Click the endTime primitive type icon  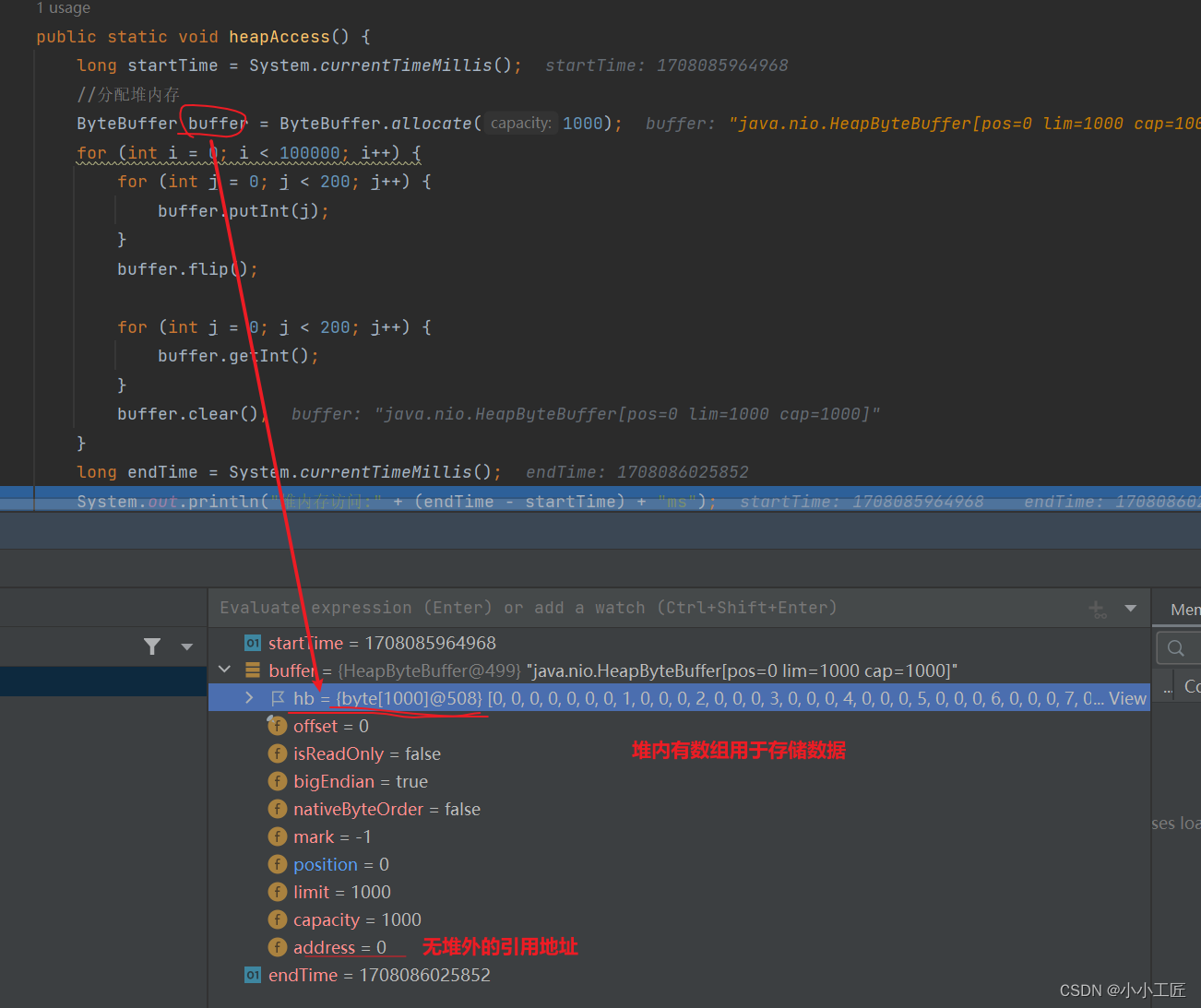click(253, 975)
